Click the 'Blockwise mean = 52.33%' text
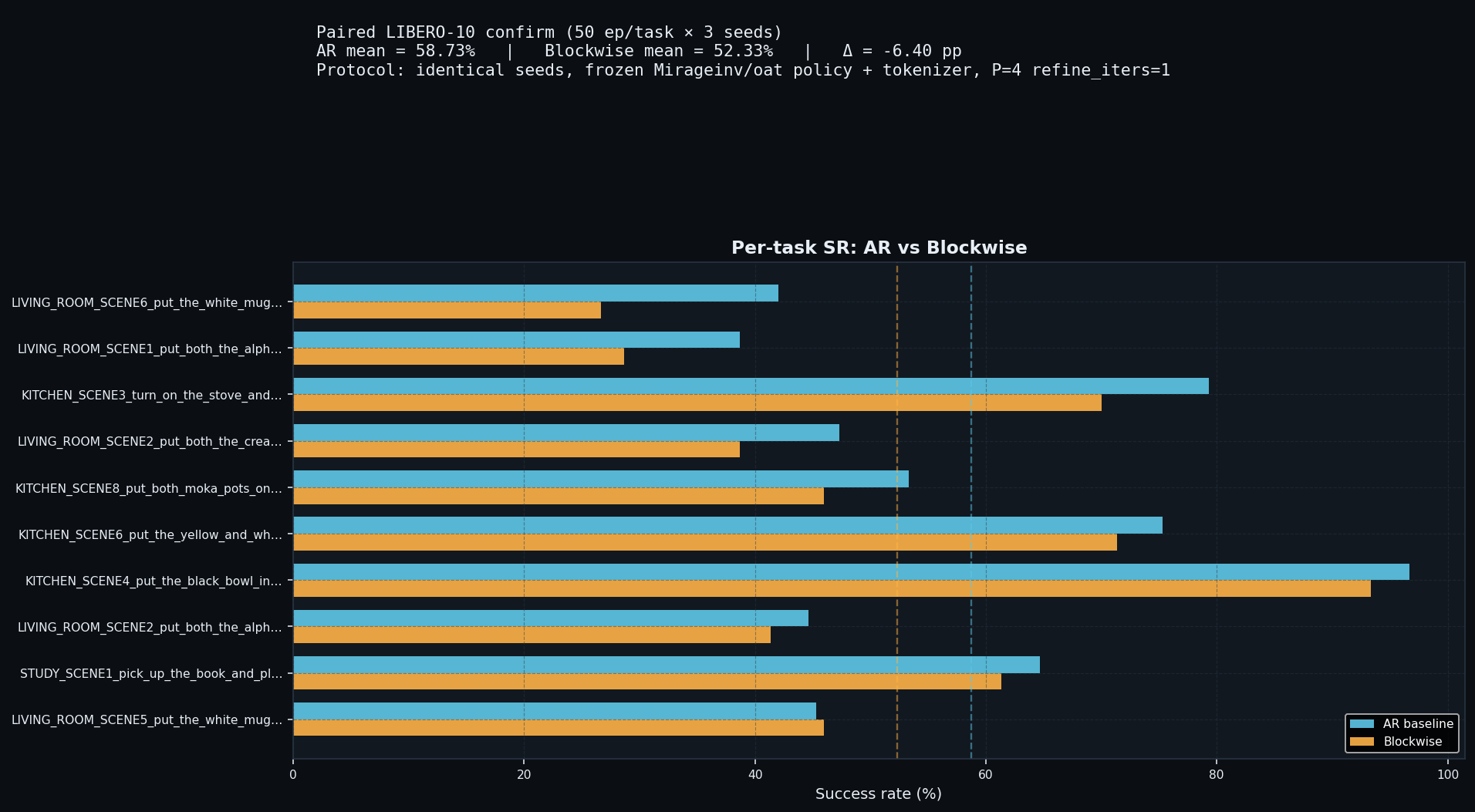 tap(659, 51)
